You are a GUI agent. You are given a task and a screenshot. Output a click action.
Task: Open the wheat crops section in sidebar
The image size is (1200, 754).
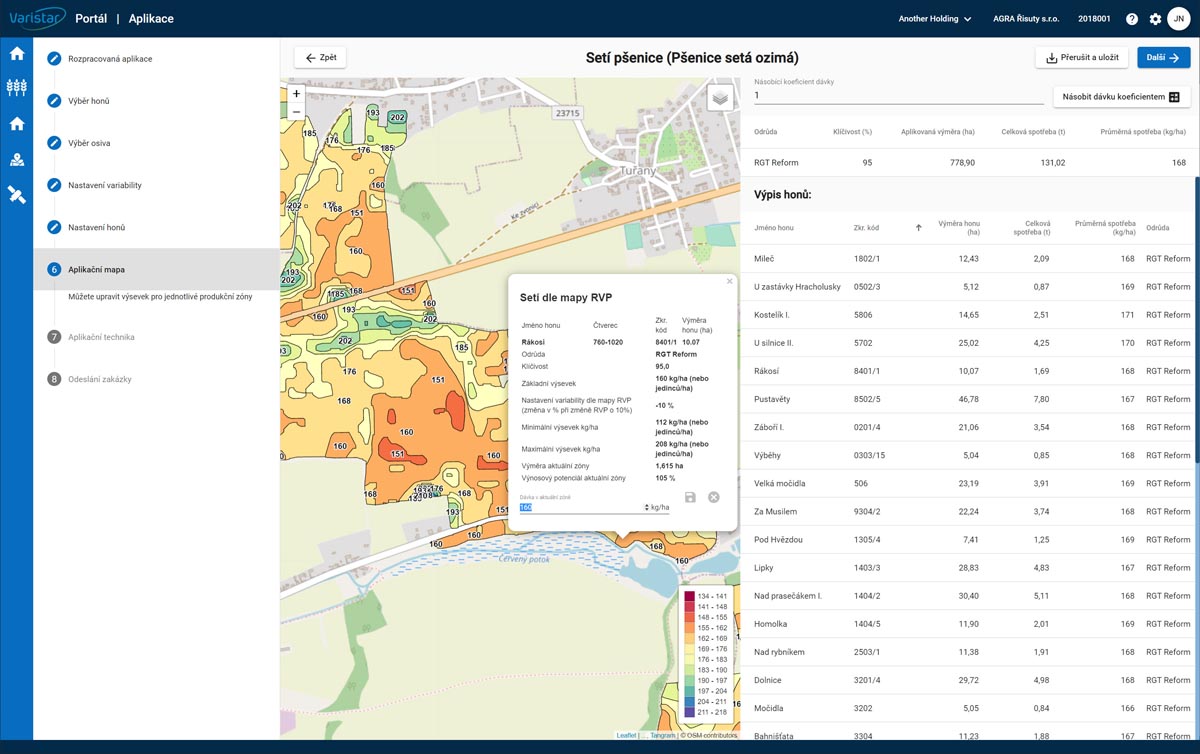click(x=16, y=88)
